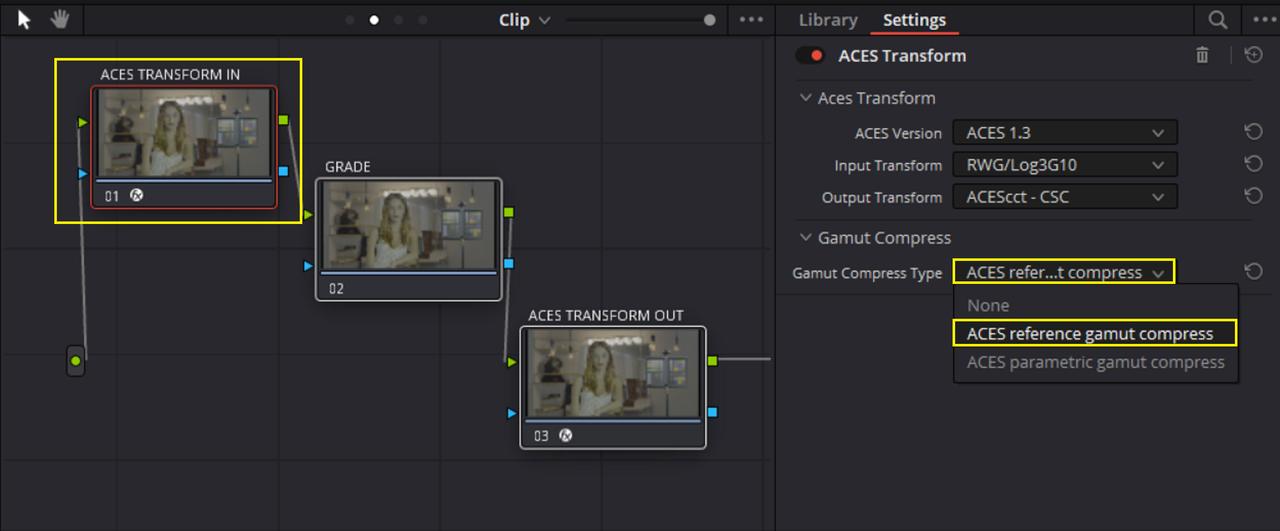Choose ACES reference gamut compress option

tap(1095, 333)
